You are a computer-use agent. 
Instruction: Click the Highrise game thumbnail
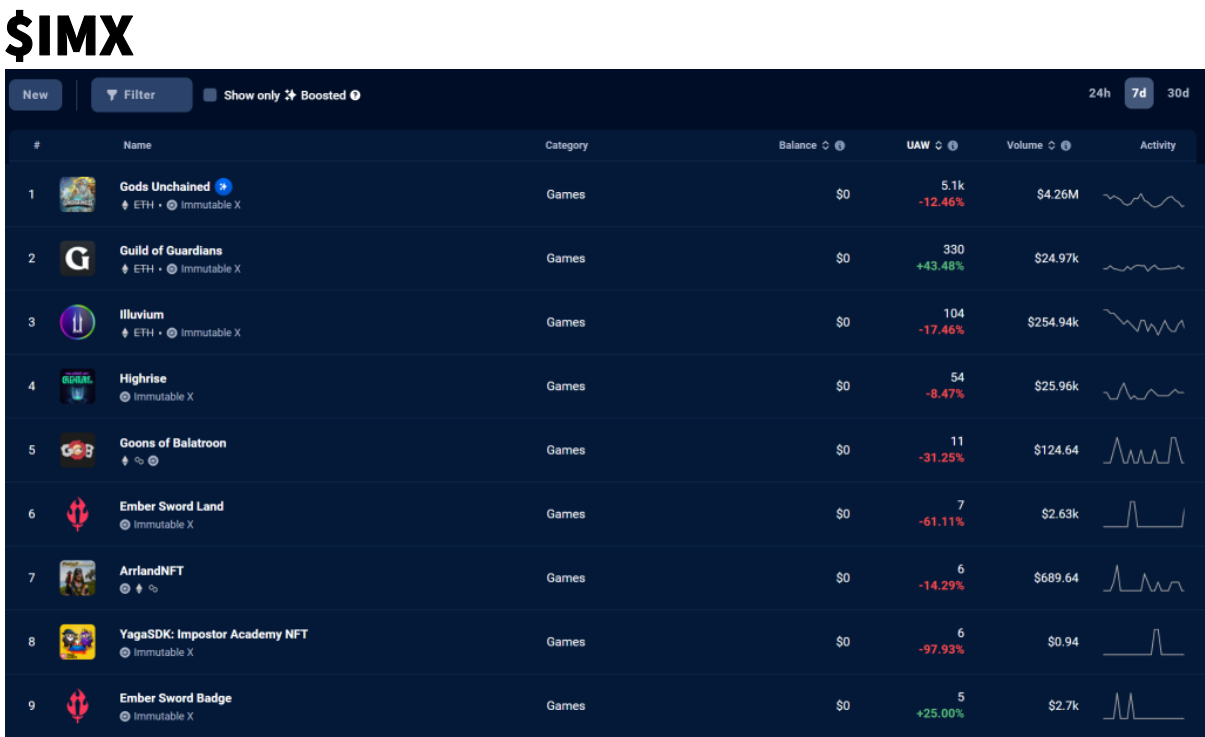[x=76, y=386]
